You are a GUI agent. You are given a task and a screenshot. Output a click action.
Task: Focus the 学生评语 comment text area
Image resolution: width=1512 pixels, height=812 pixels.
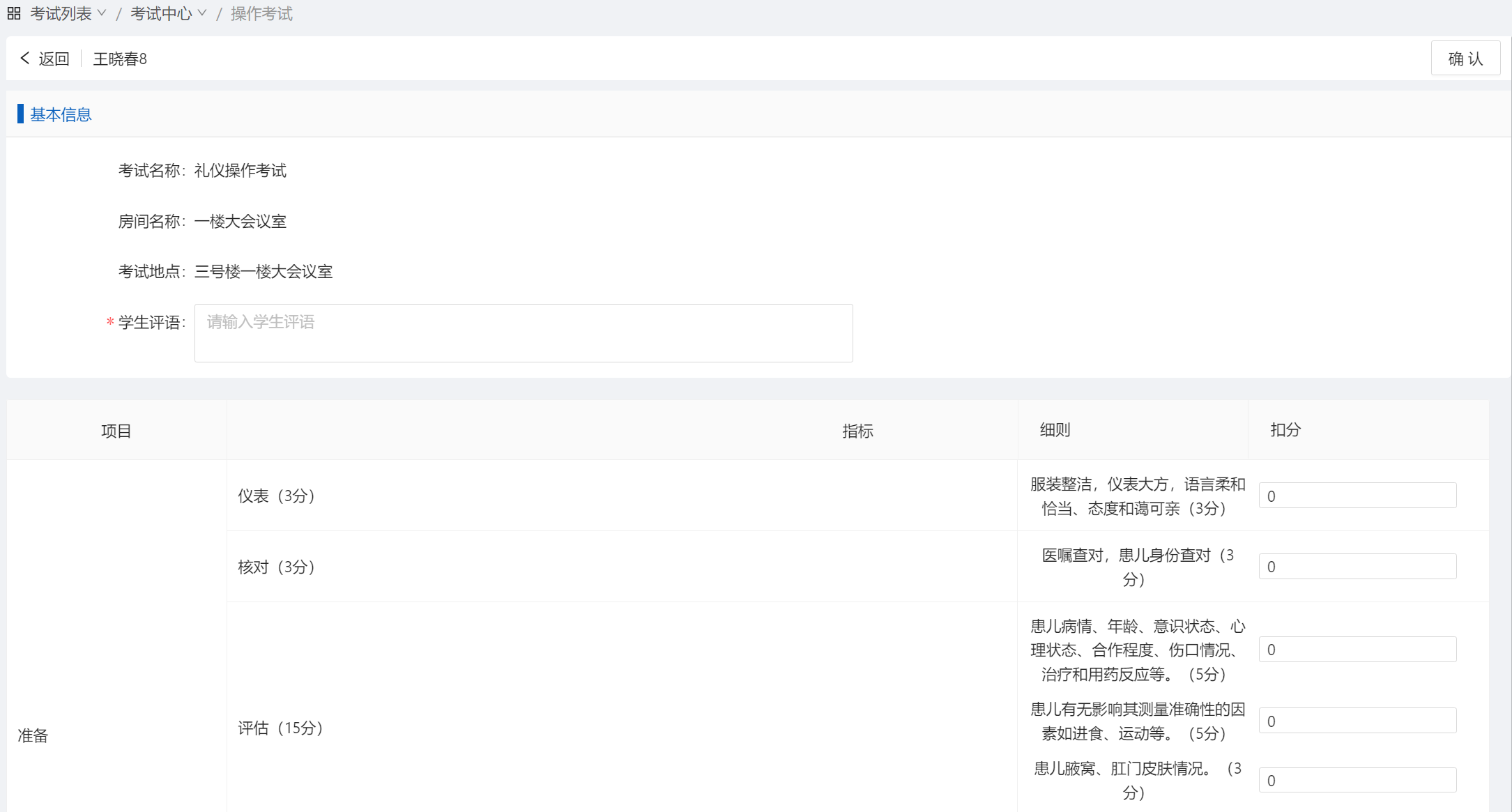point(523,332)
